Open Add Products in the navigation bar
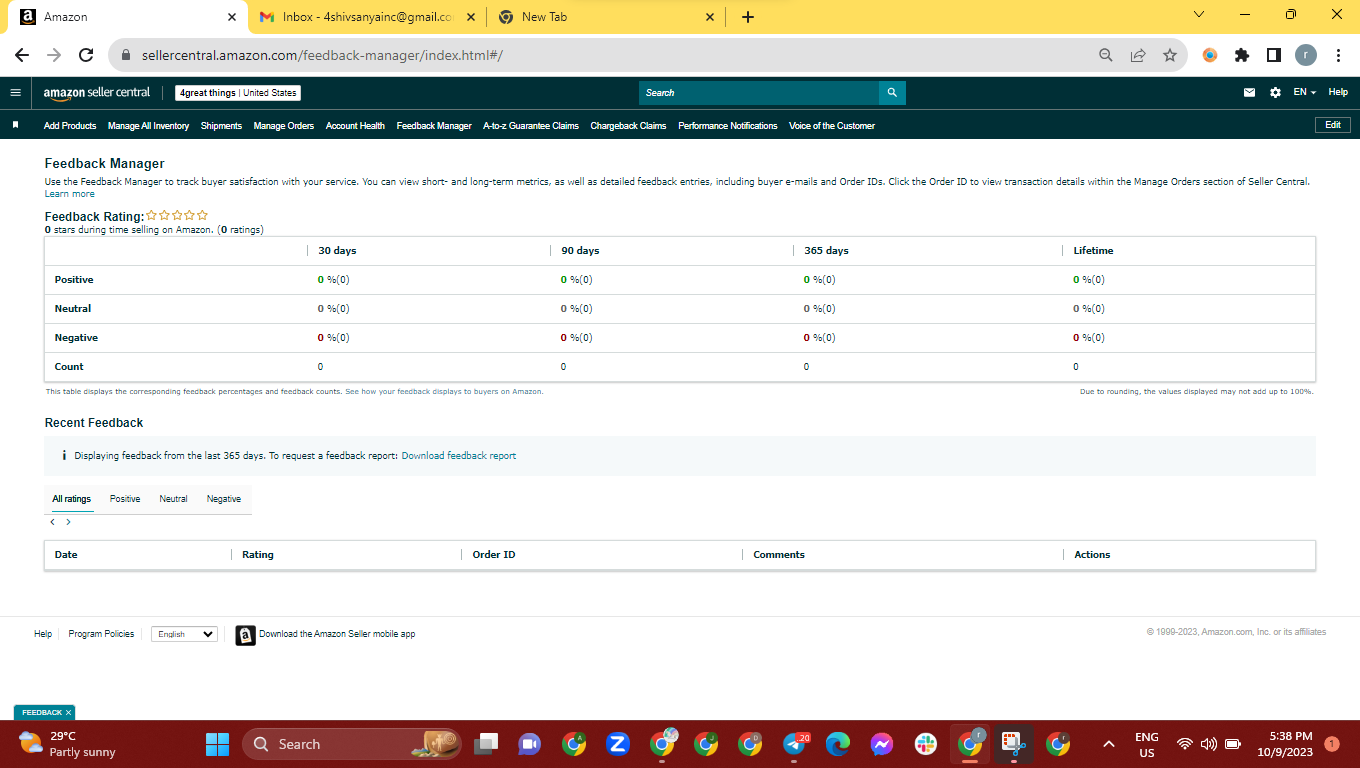 click(70, 126)
